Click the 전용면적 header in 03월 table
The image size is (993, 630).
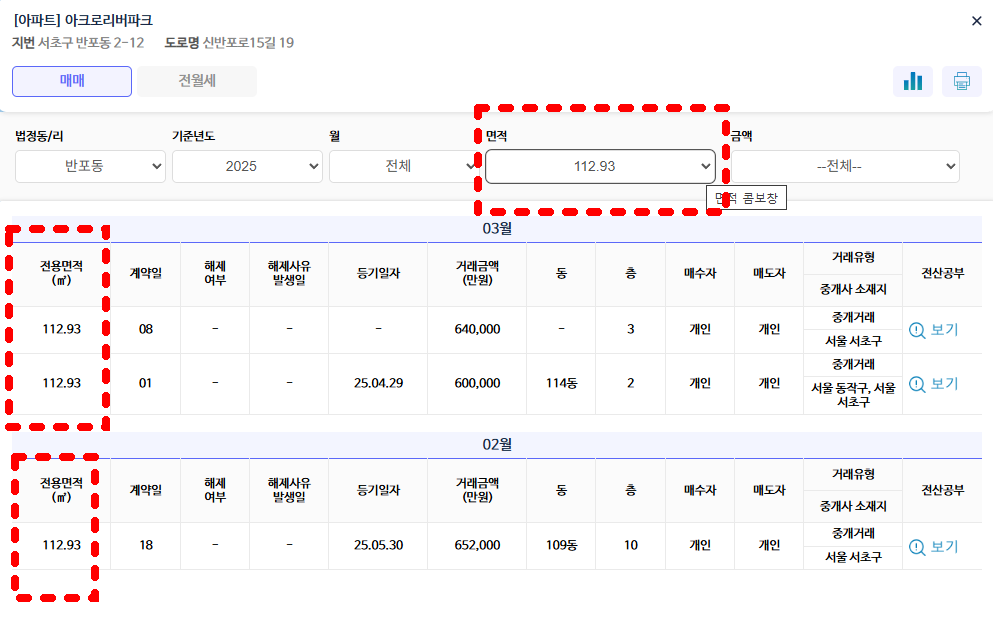point(61,274)
